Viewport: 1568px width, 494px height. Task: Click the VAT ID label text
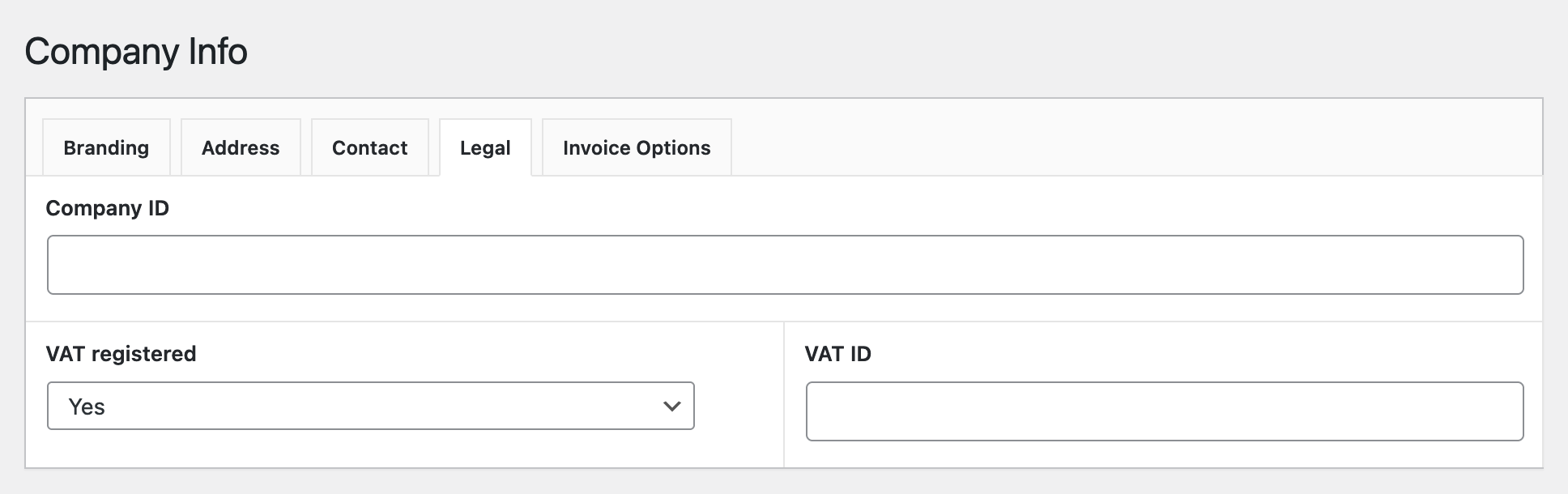pyautogui.click(x=837, y=354)
